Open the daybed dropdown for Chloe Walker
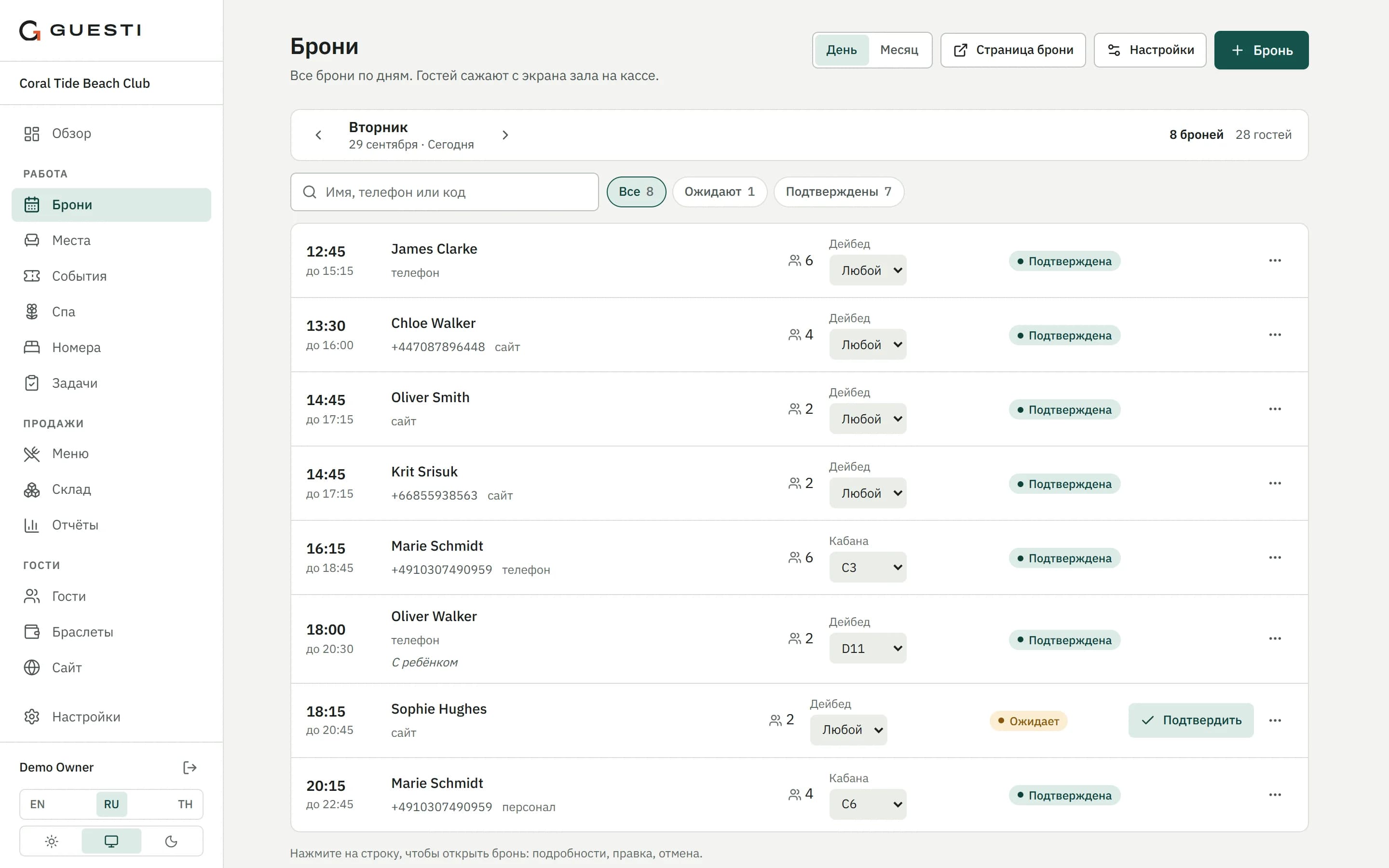 (x=868, y=344)
